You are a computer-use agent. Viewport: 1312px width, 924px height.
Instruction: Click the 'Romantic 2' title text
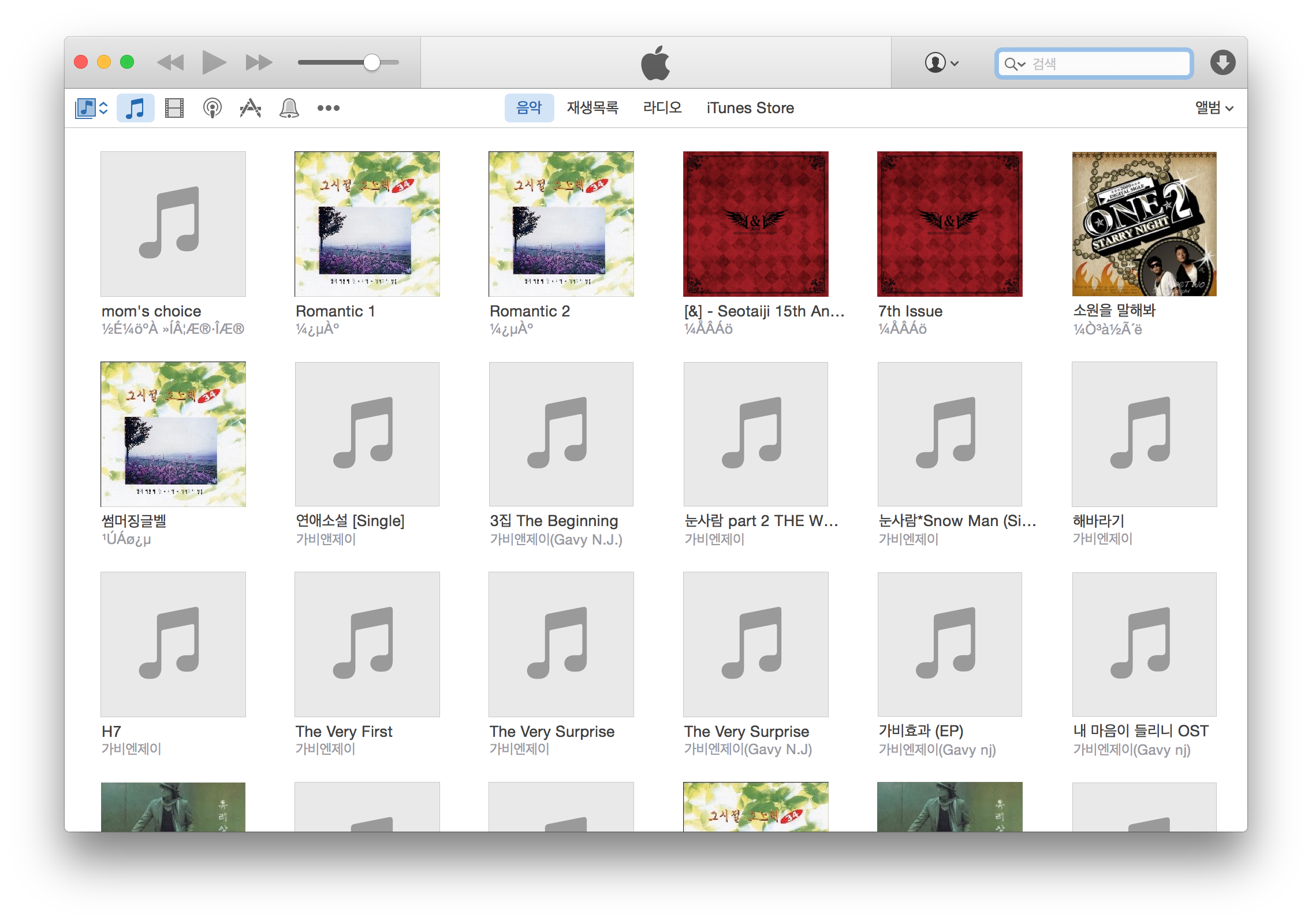tap(530, 311)
